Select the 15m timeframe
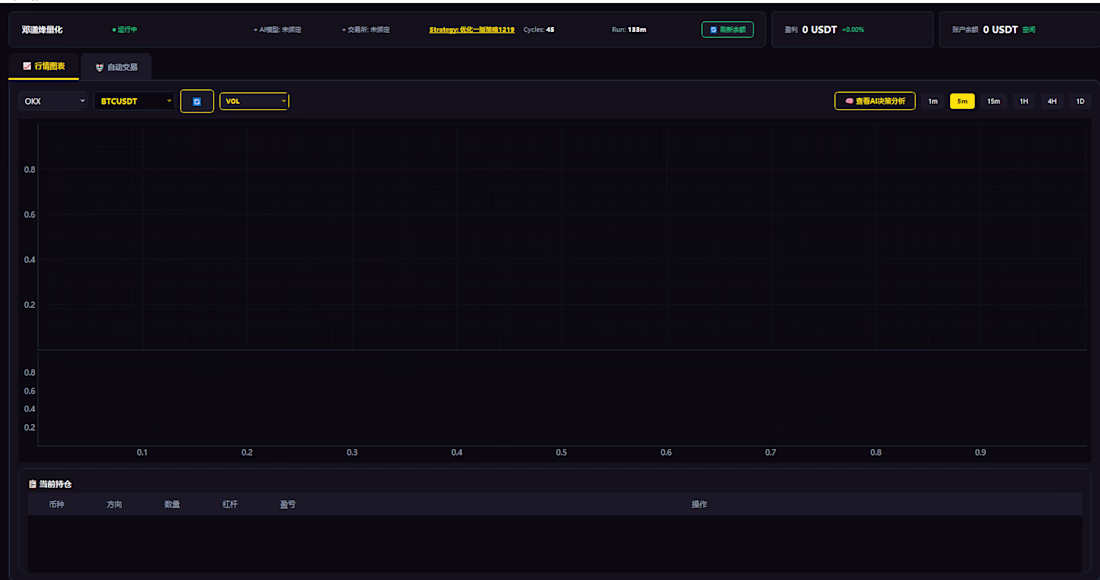Image resolution: width=1100 pixels, height=580 pixels. click(993, 101)
